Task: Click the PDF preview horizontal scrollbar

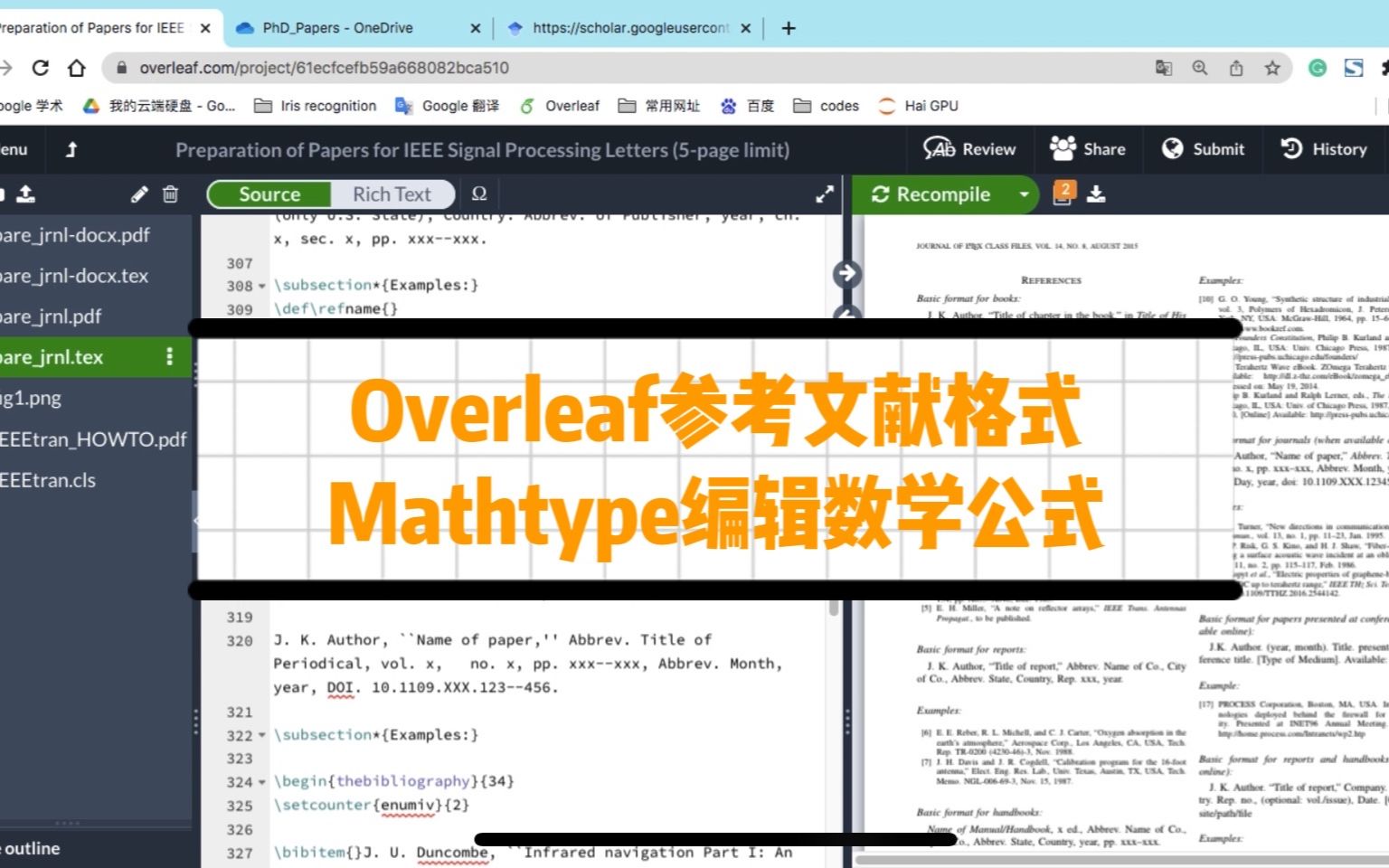Action: tap(1122, 860)
